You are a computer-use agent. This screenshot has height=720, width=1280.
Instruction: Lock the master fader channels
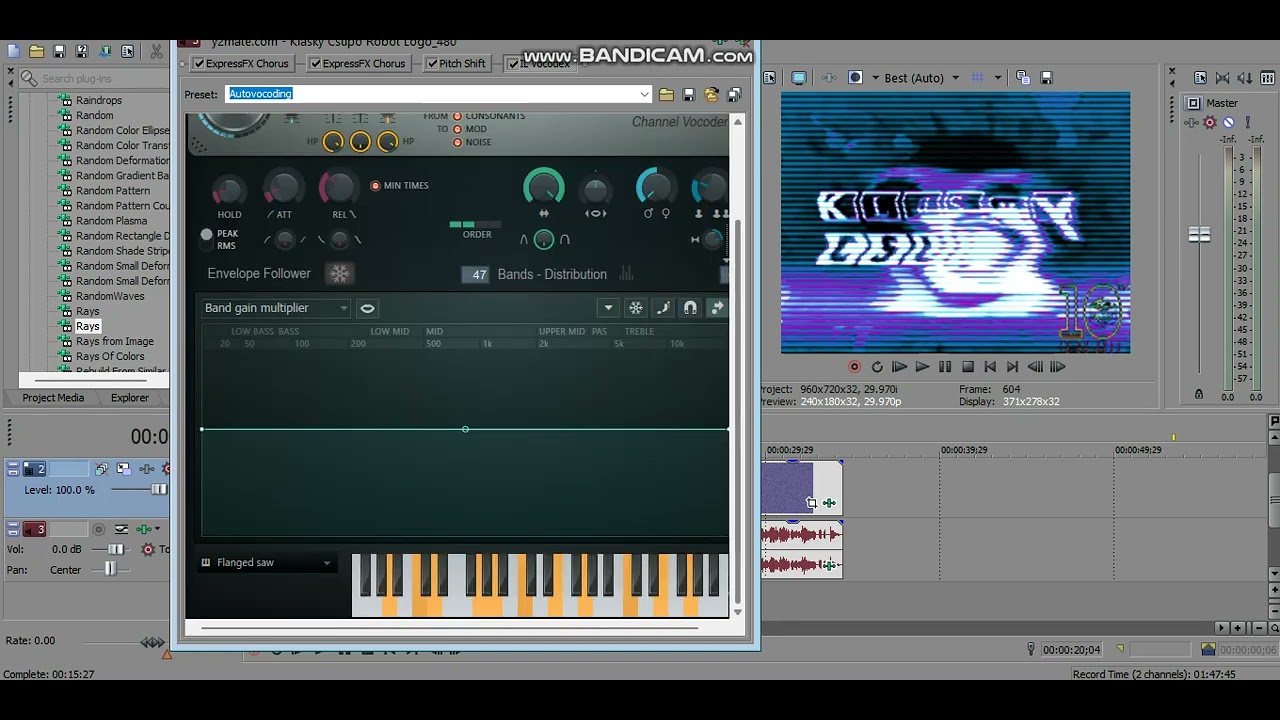pyautogui.click(x=1199, y=395)
